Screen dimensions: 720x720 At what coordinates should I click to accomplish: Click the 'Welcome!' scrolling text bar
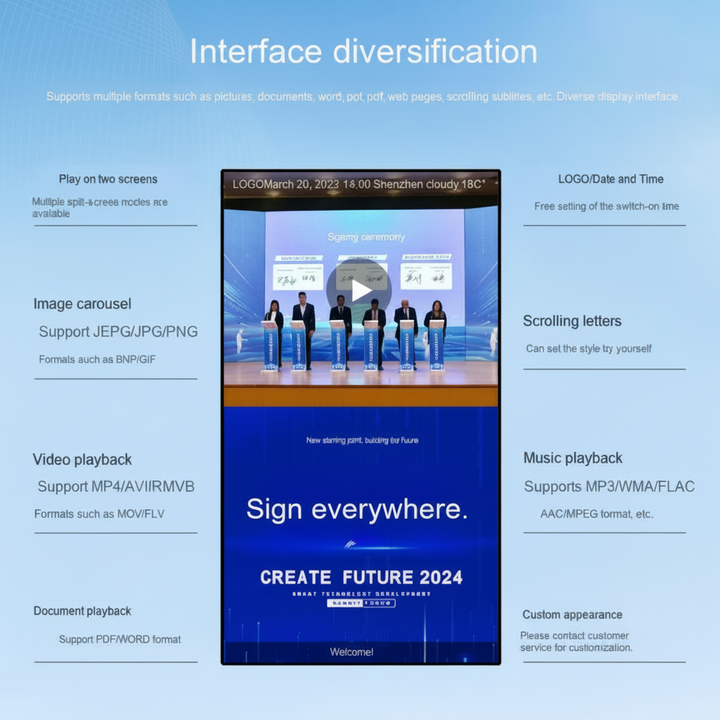pos(360,652)
